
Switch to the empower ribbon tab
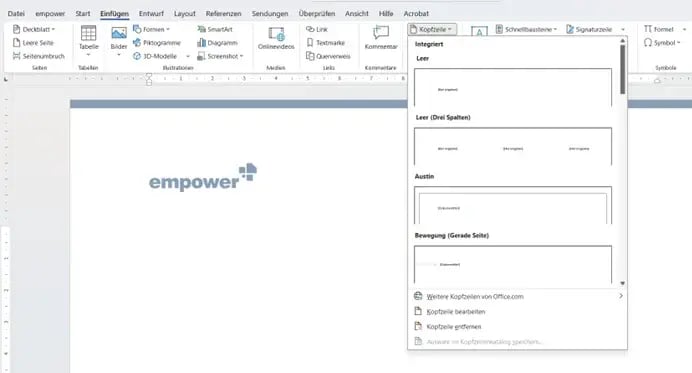click(x=50, y=14)
